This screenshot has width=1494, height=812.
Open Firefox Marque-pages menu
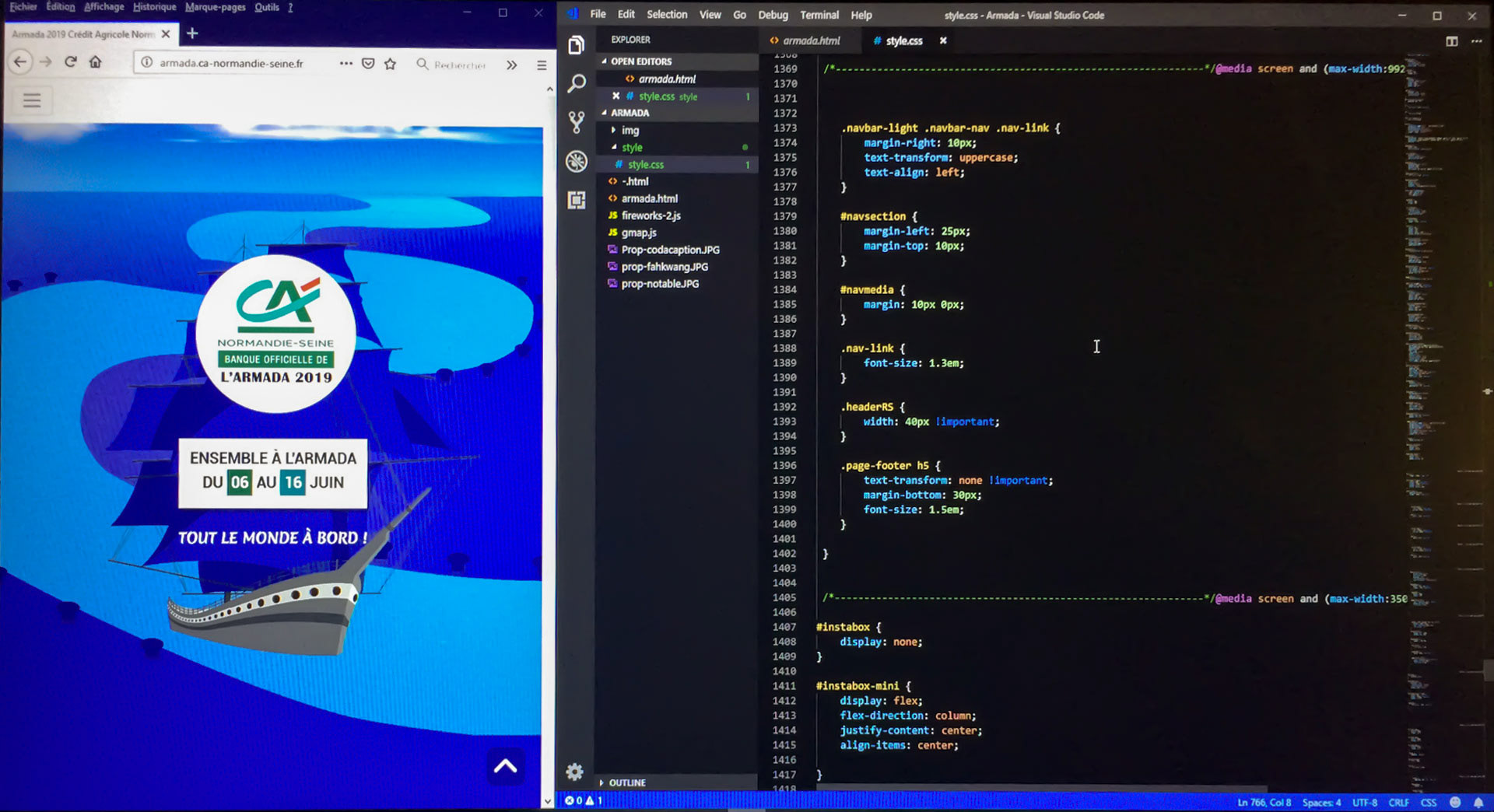[x=215, y=7]
